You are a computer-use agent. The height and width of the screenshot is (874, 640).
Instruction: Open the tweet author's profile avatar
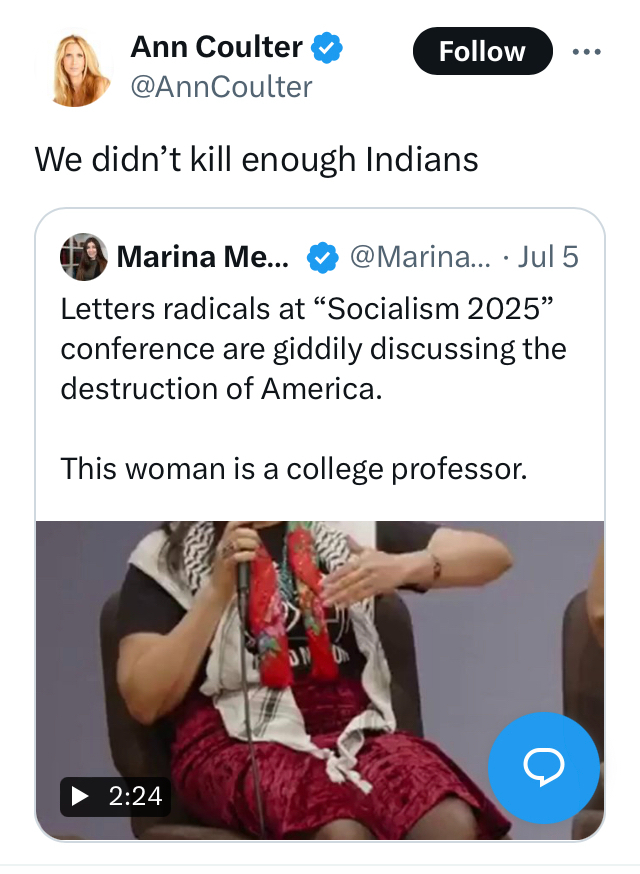coord(77,68)
